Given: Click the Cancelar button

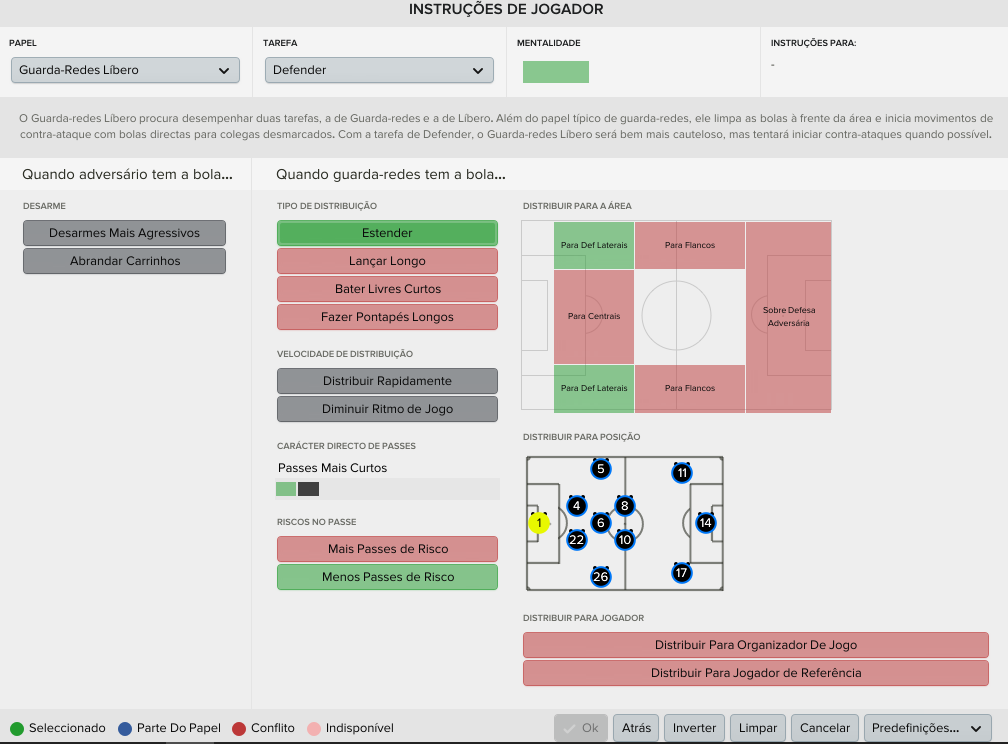Looking at the screenshot, I should [825, 728].
